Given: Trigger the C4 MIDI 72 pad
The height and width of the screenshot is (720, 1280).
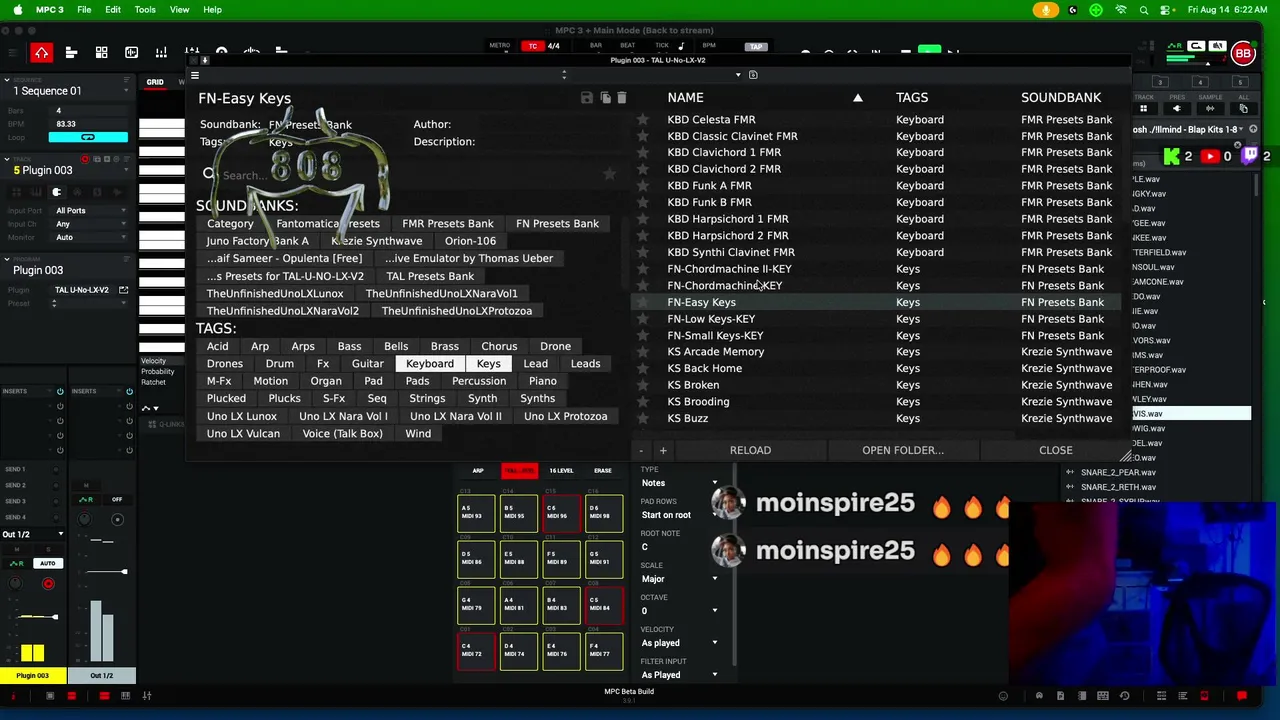Looking at the screenshot, I should click(476, 651).
